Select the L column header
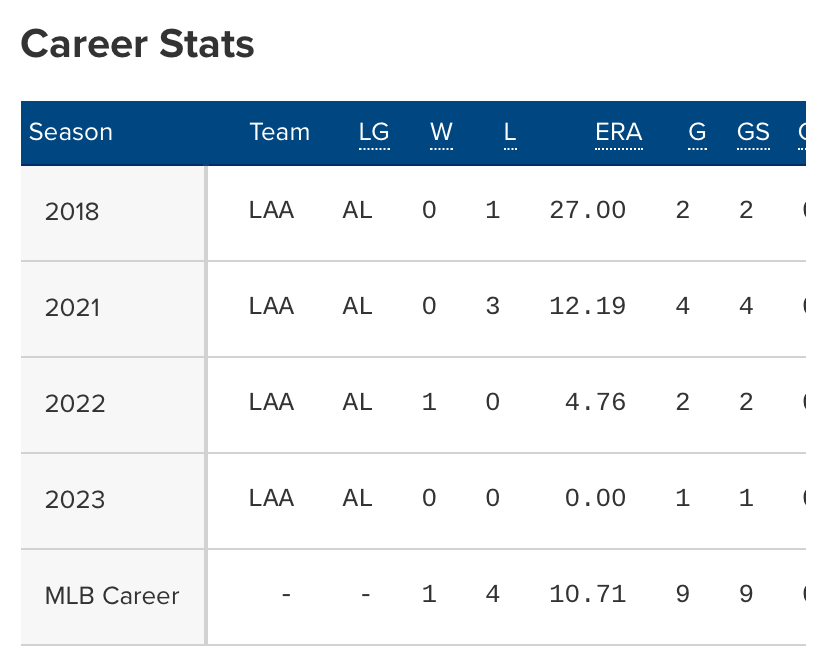Viewport: 828px width, 655px height. [510, 132]
